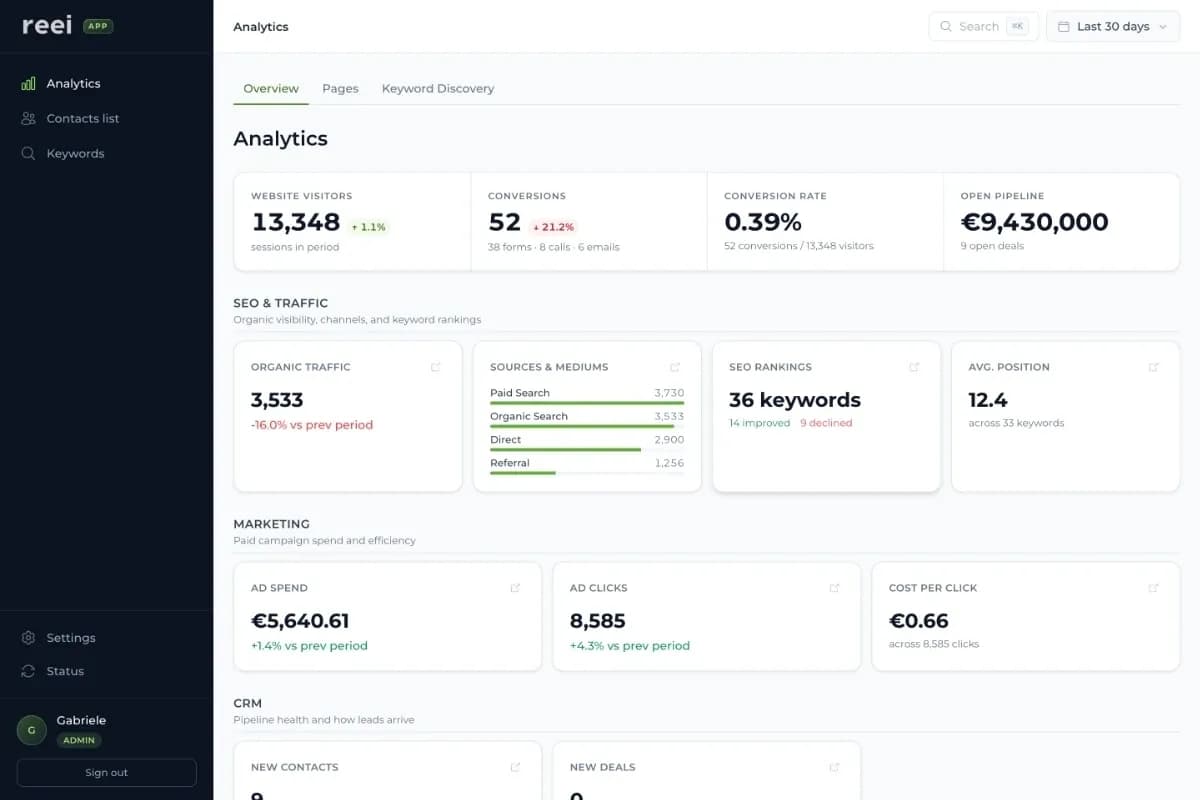The width and height of the screenshot is (1200, 800).
Task: Open Analytics in the sidebar
Action: click(106, 84)
